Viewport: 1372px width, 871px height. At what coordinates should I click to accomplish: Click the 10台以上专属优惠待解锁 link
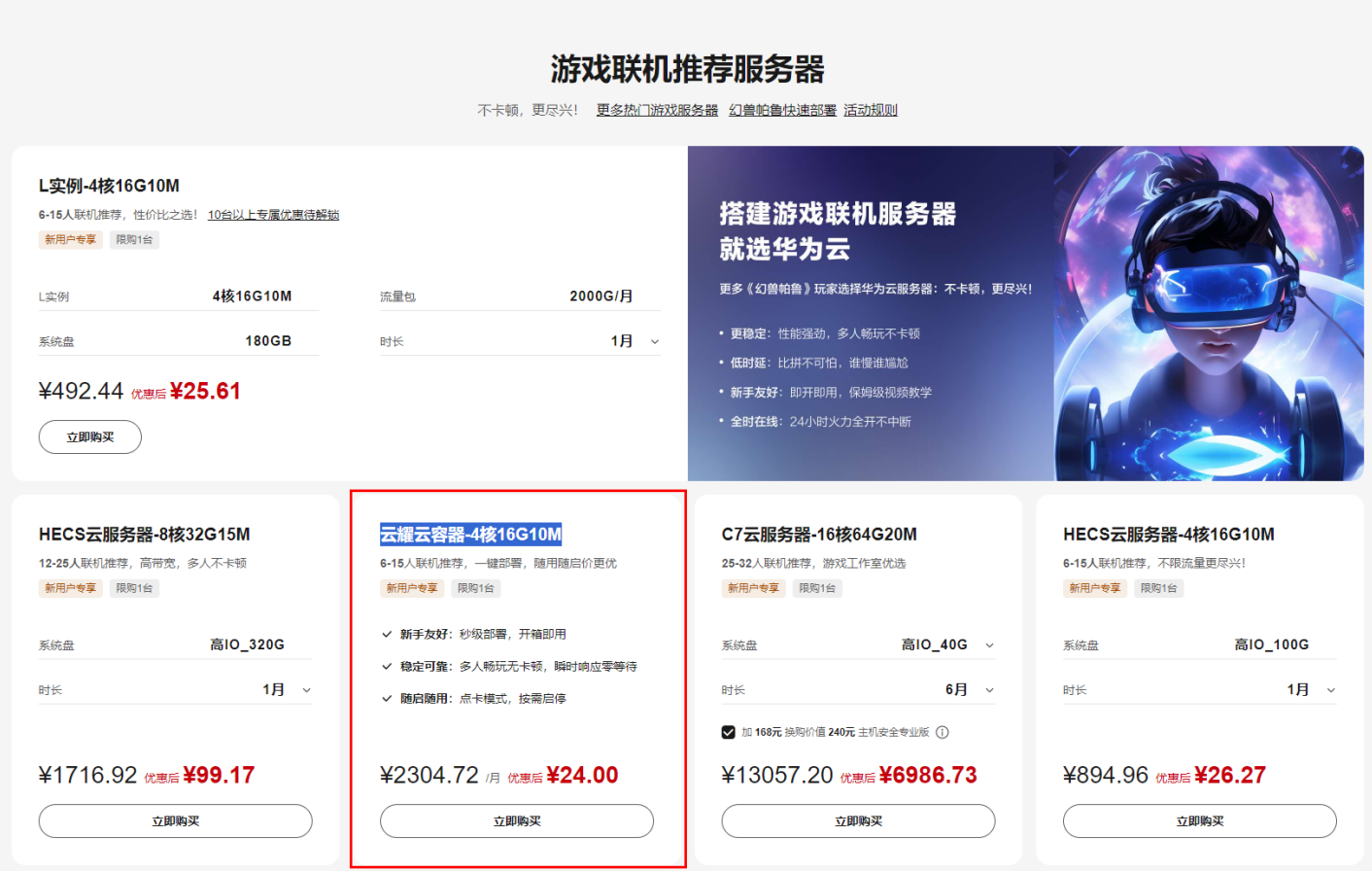(x=273, y=215)
